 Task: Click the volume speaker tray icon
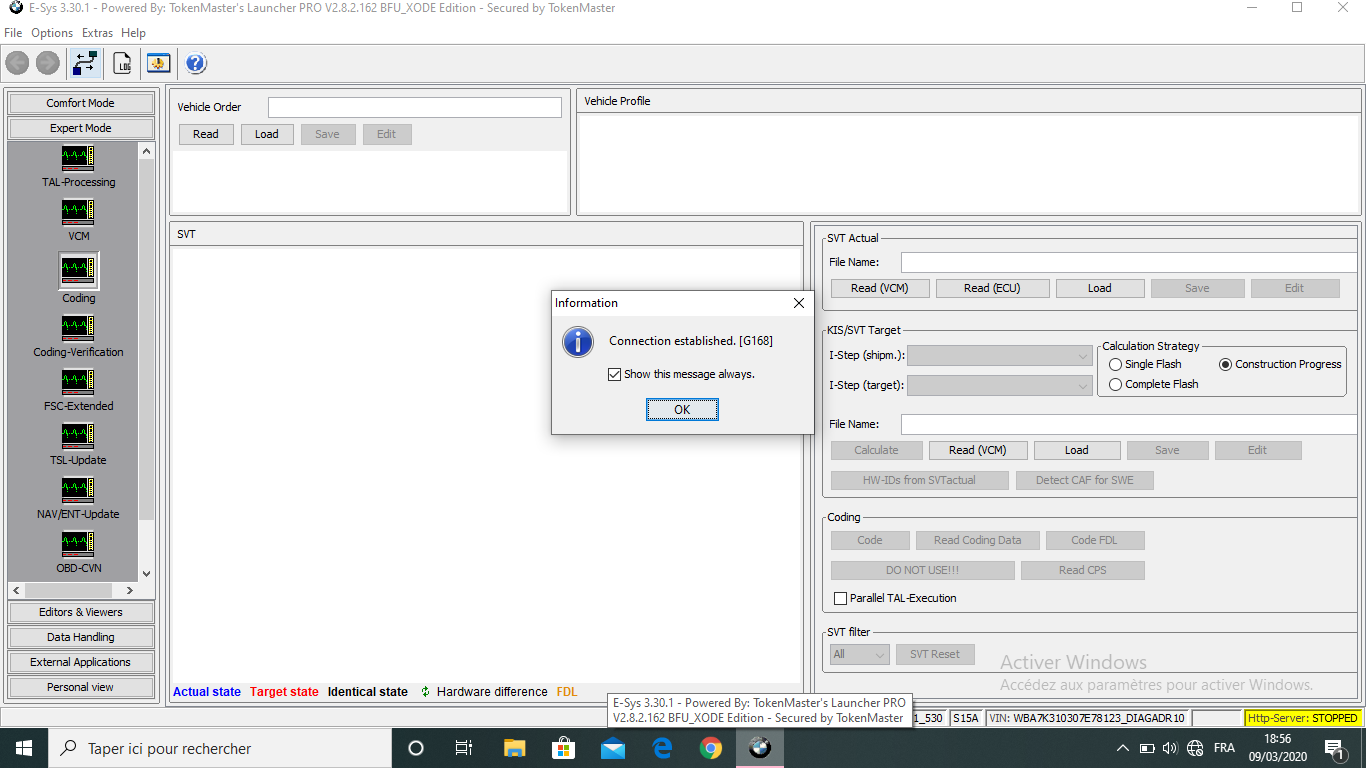1170,748
